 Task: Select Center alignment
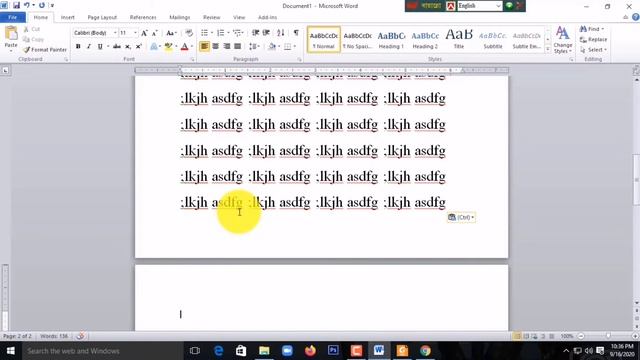(216, 47)
